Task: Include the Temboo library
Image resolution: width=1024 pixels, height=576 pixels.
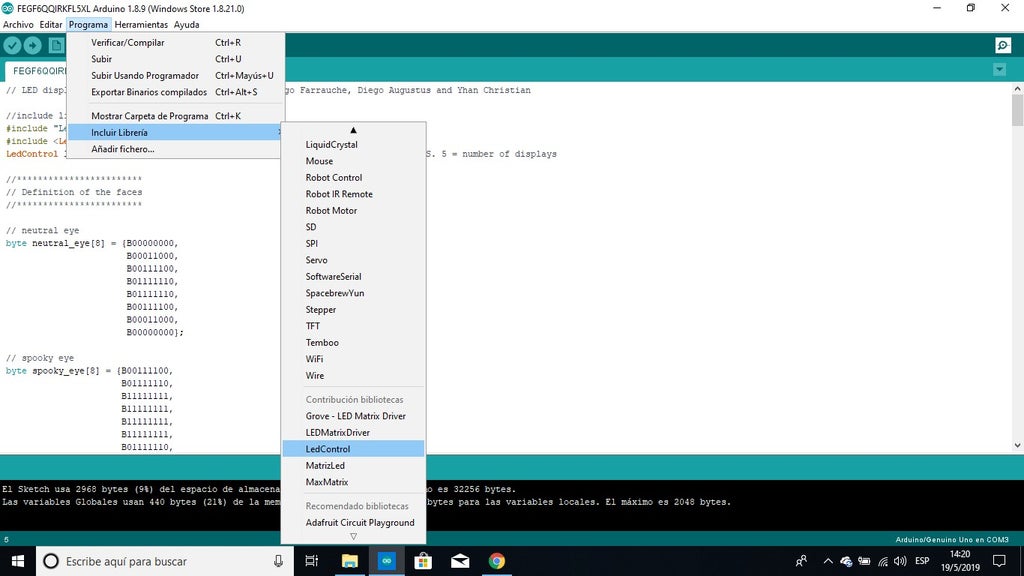Action: pos(353,342)
